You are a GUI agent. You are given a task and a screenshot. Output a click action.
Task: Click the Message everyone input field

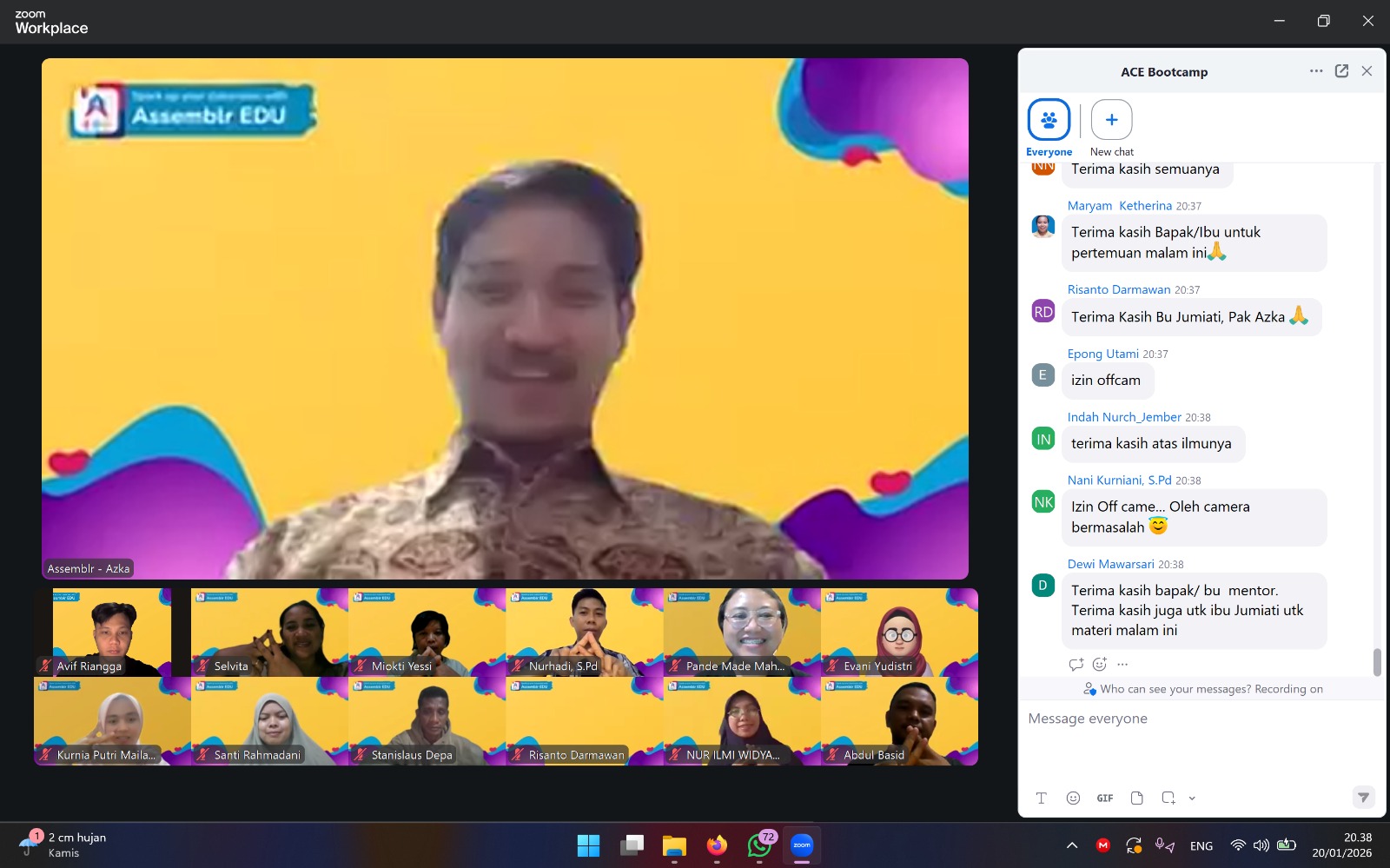point(1199,739)
